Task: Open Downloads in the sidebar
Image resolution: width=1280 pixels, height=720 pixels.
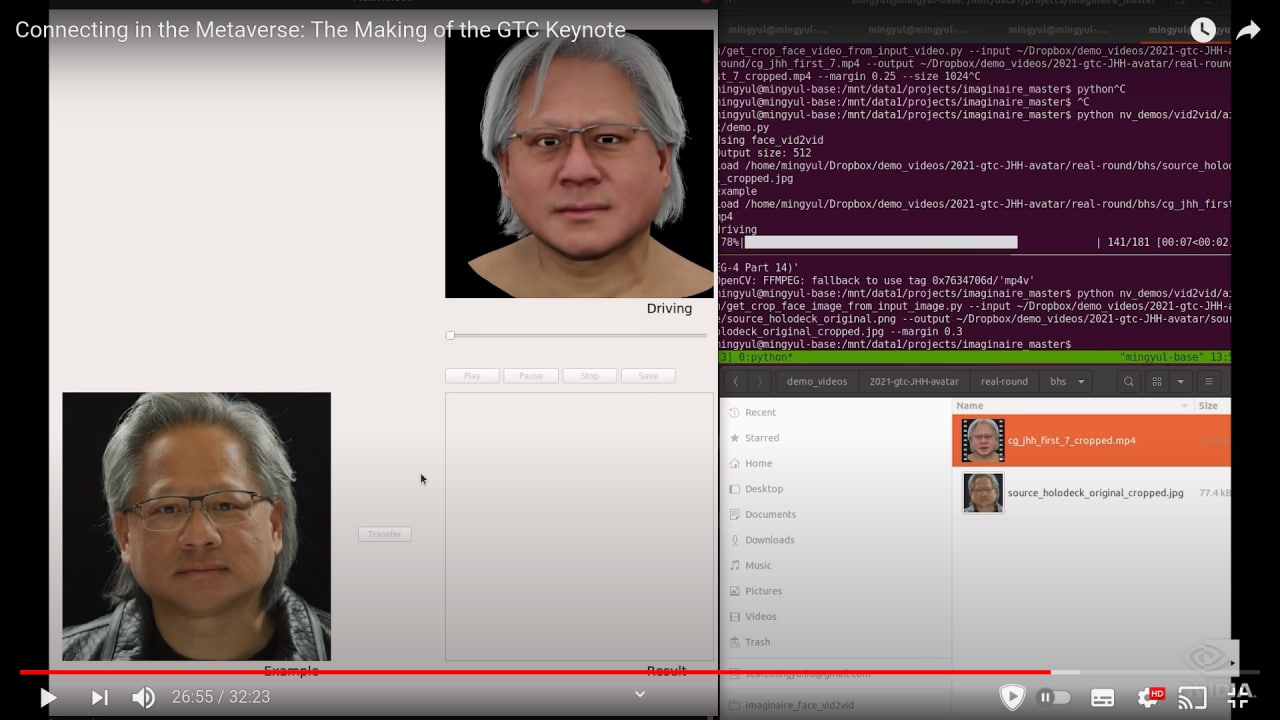Action: [769, 540]
